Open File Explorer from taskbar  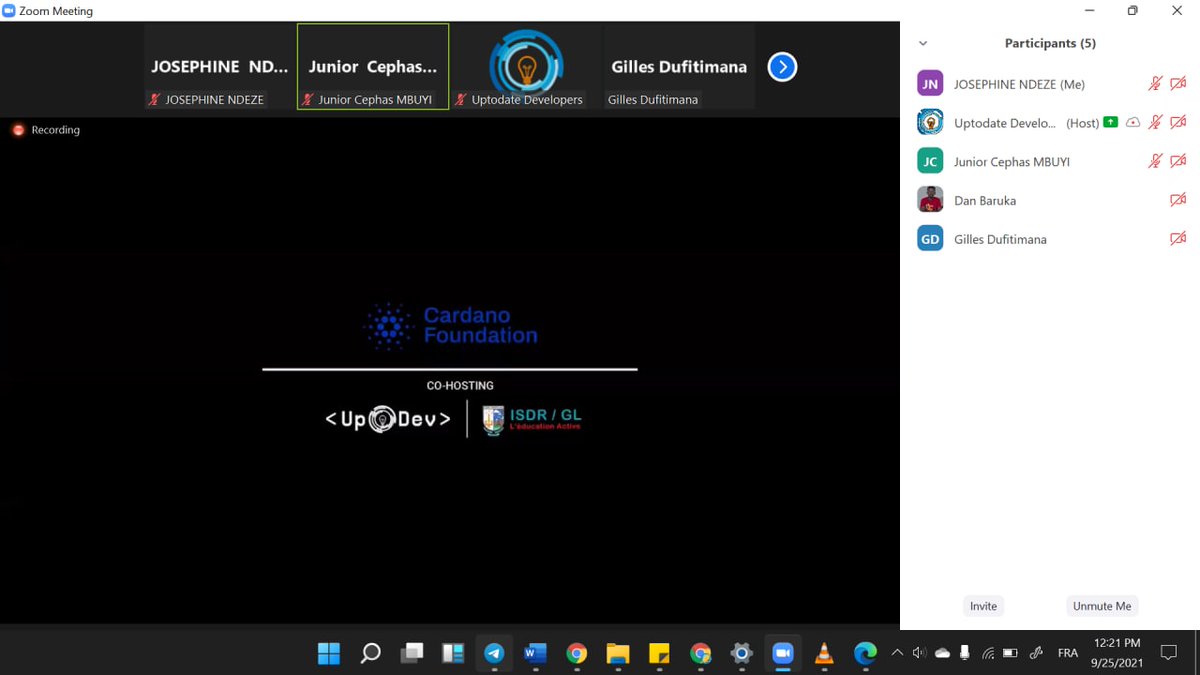tap(618, 654)
